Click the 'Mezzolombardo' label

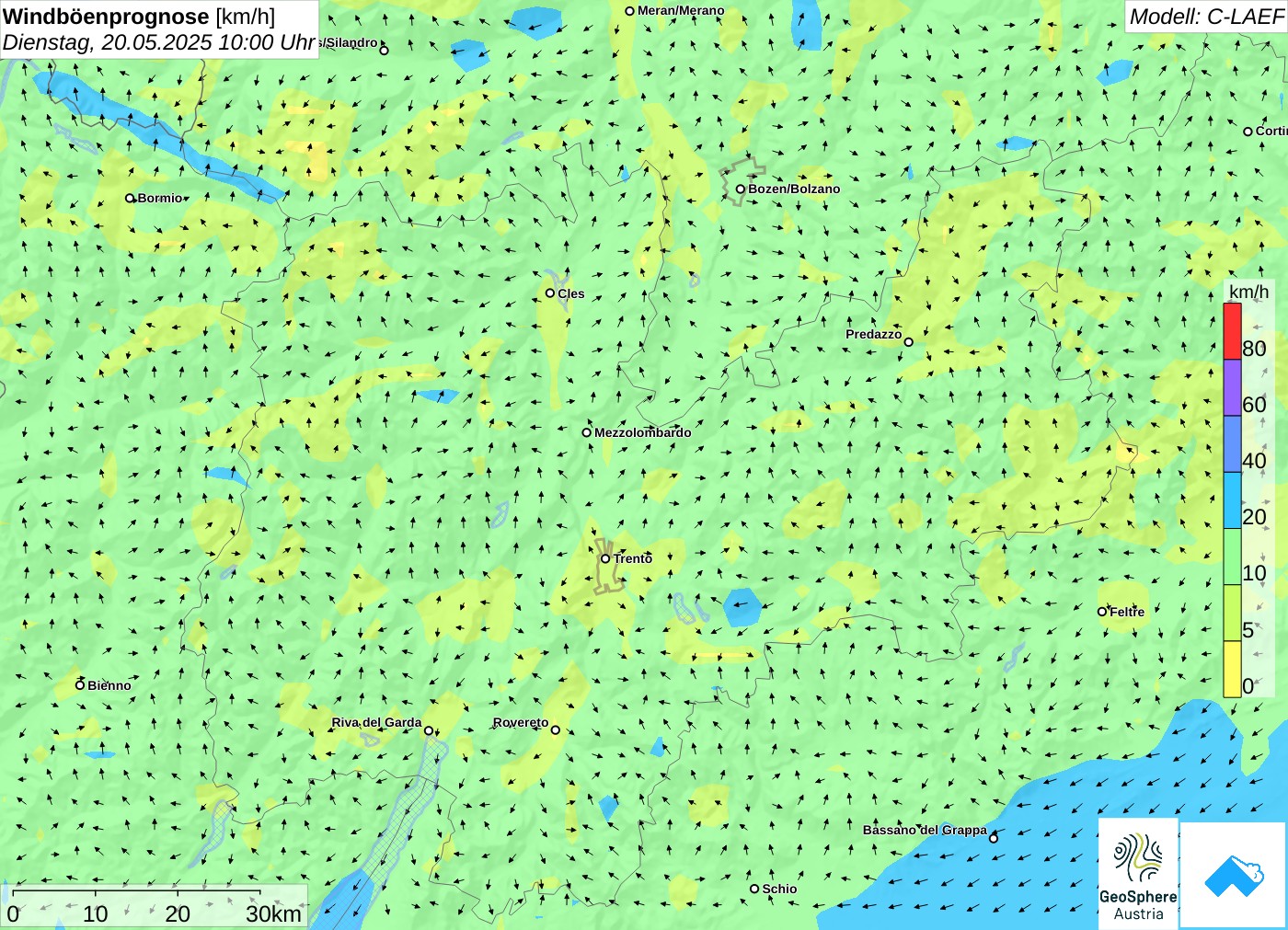(x=642, y=432)
